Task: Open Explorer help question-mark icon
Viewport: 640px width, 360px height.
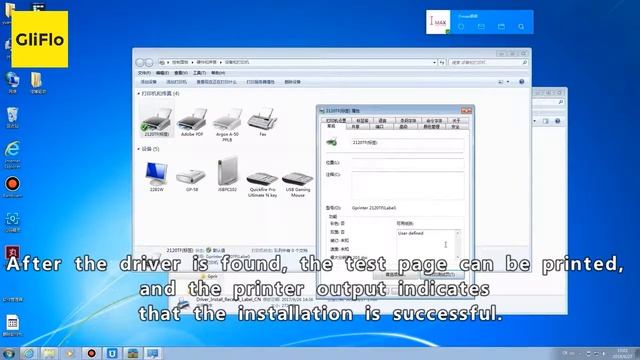Action: click(x=522, y=82)
